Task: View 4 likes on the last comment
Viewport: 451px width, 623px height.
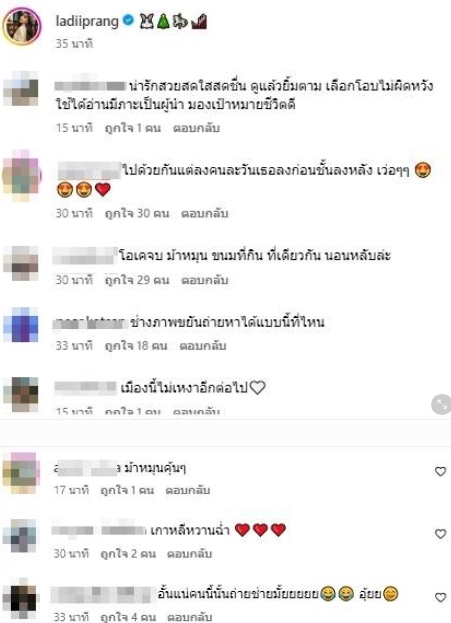Action: coord(128,617)
